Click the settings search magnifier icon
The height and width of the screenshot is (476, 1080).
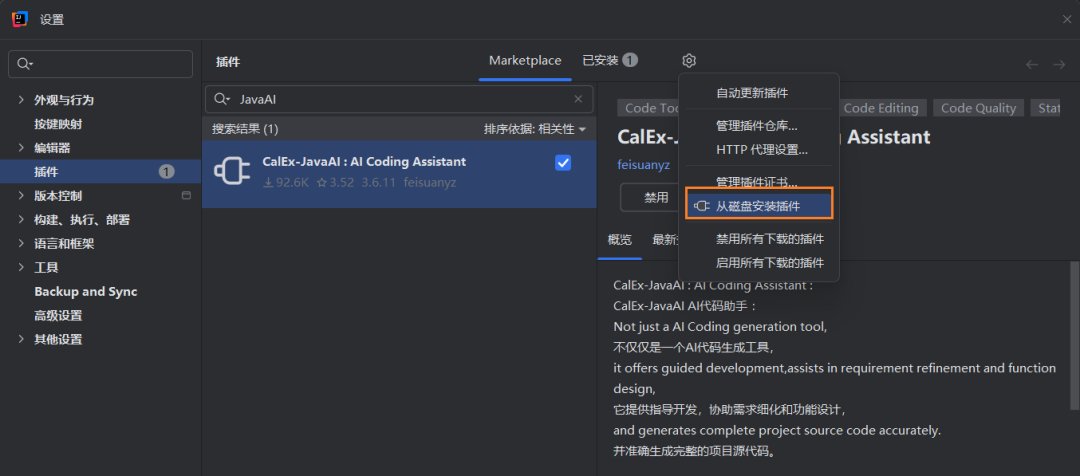tap(25, 64)
